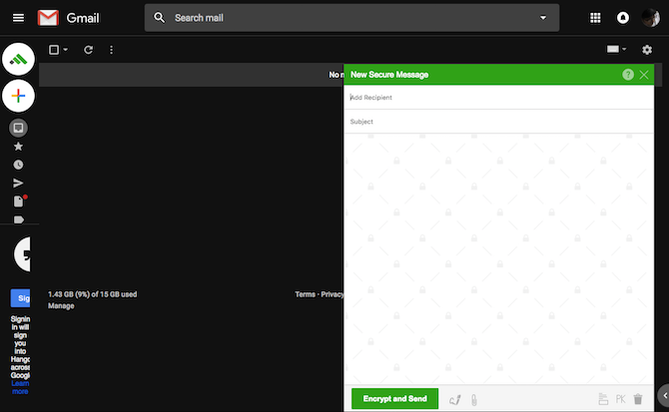
Task: Open the account profile avatar
Action: [x=650, y=17]
